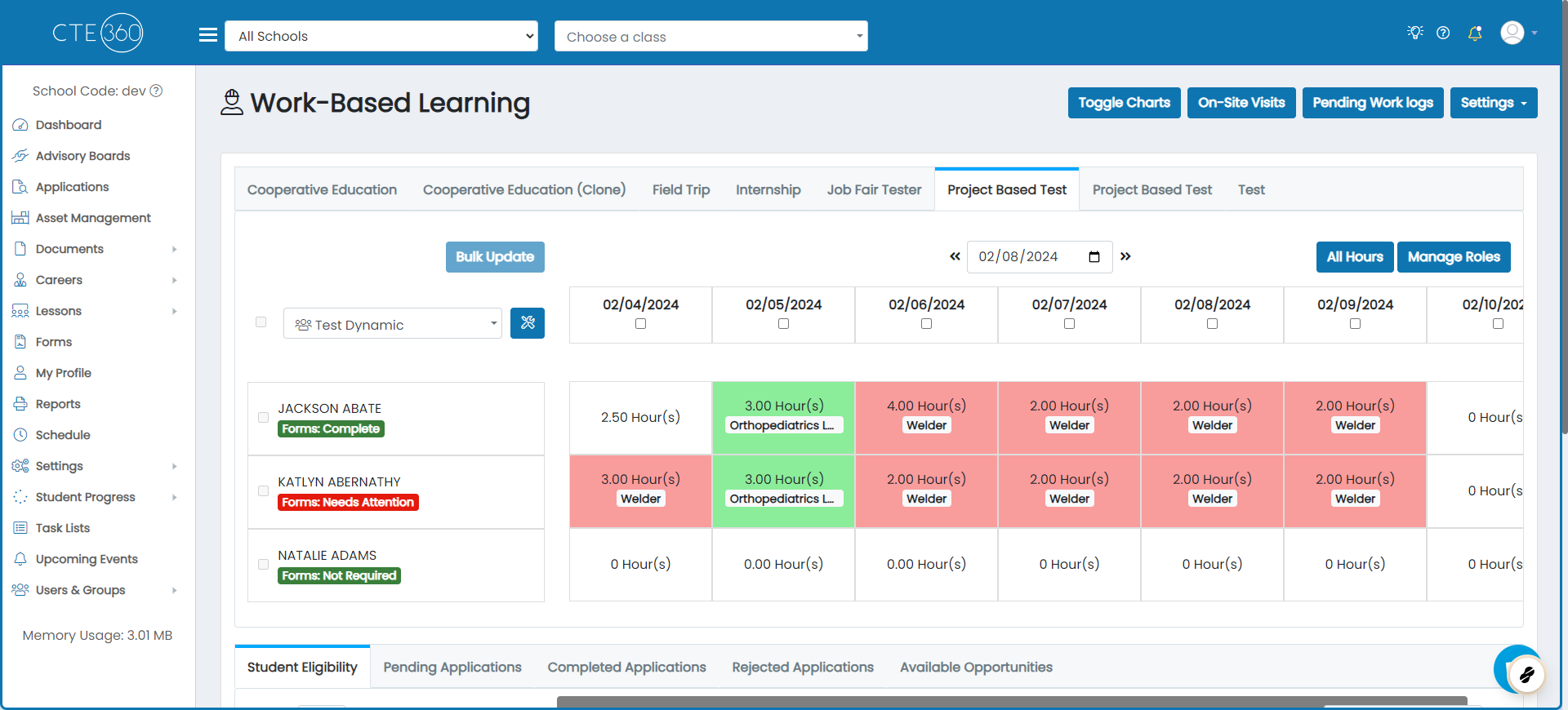Go to next week with double-right arrow
This screenshot has width=1568, height=710.
pos(1125,256)
